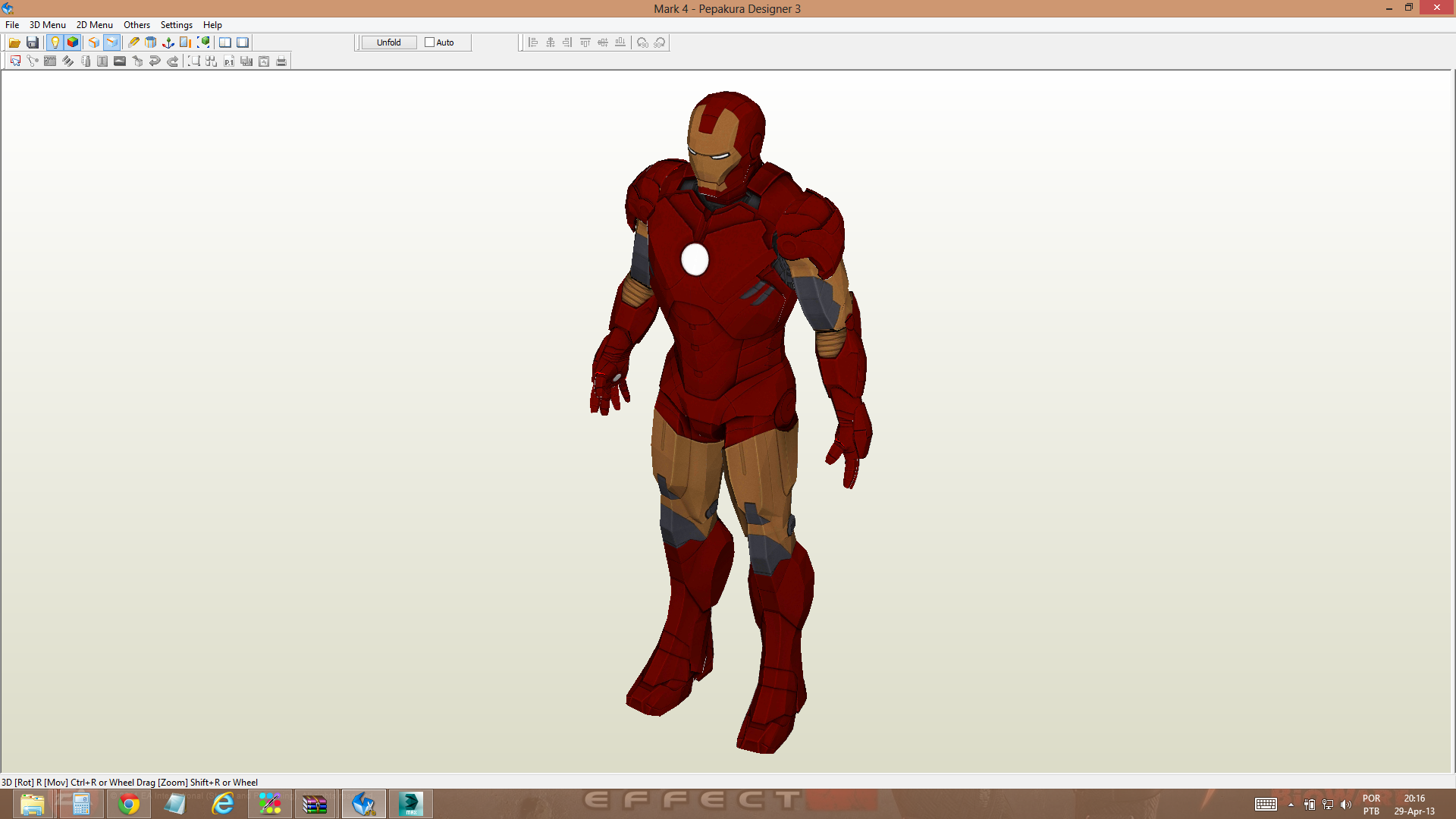The height and width of the screenshot is (819, 1456).
Task: Open the 3D Menu
Action: [48, 25]
